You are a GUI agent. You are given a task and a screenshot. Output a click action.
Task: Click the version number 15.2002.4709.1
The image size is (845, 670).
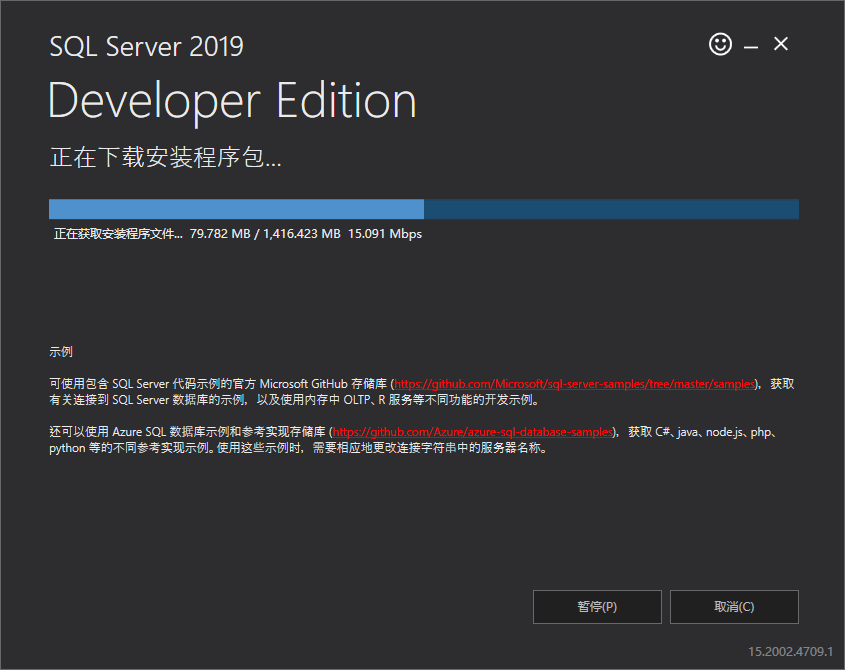[791, 651]
